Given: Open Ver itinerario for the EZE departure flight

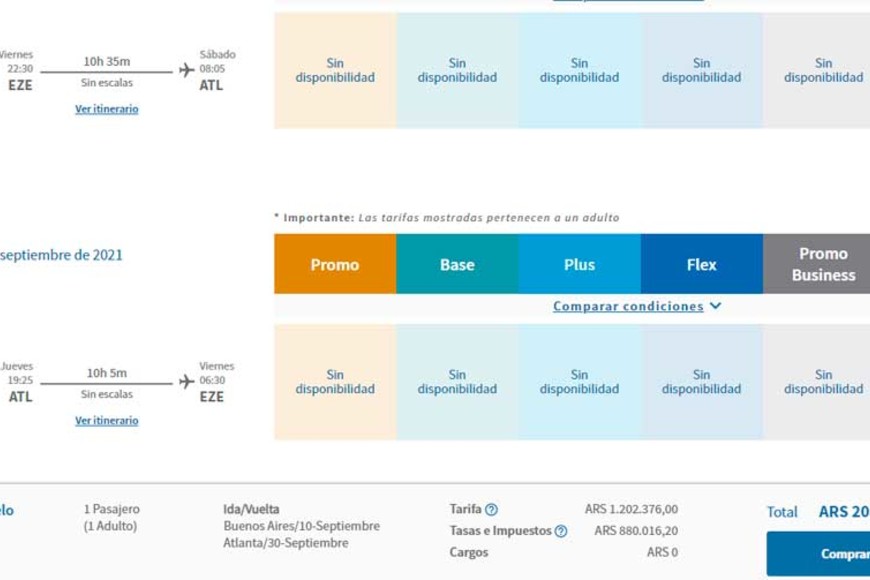Looking at the screenshot, I should 107,109.
